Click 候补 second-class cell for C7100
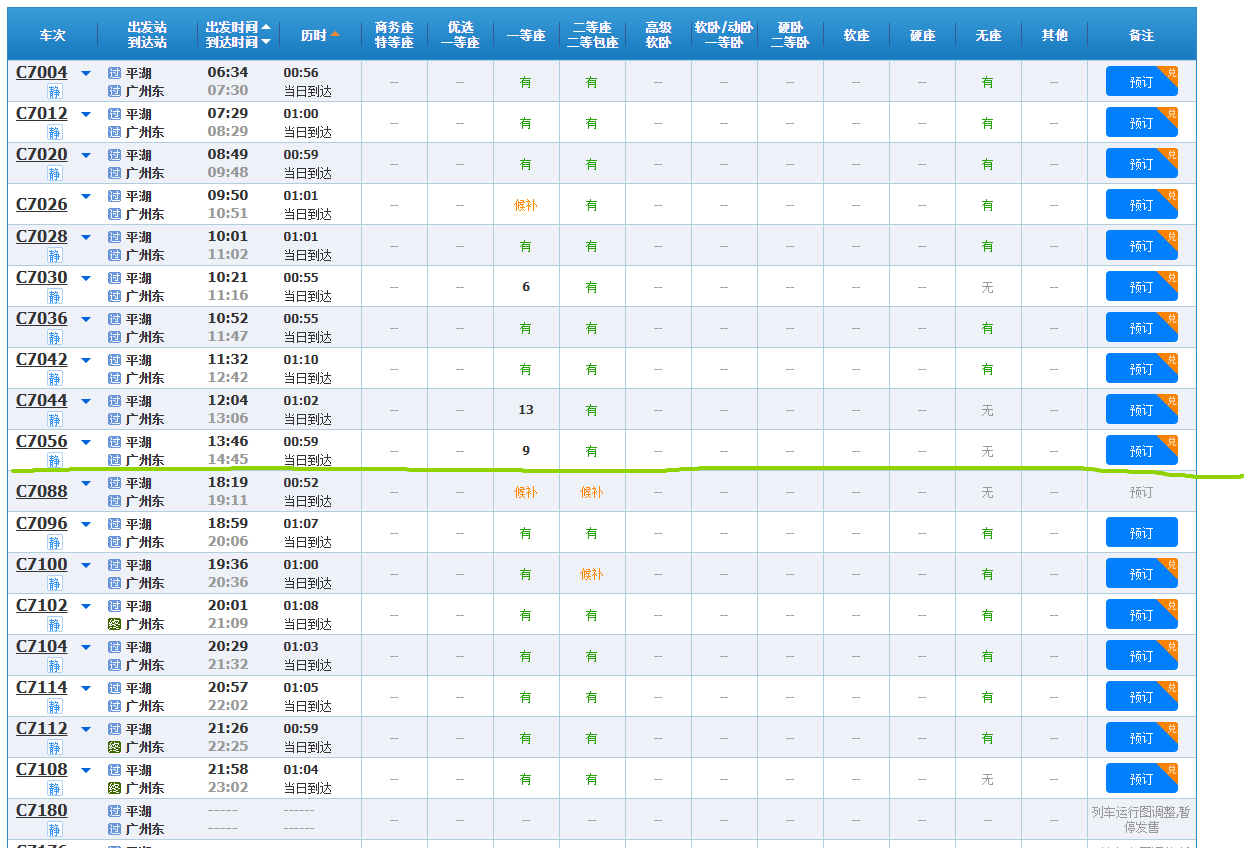This screenshot has height=848, width=1244. click(592, 574)
